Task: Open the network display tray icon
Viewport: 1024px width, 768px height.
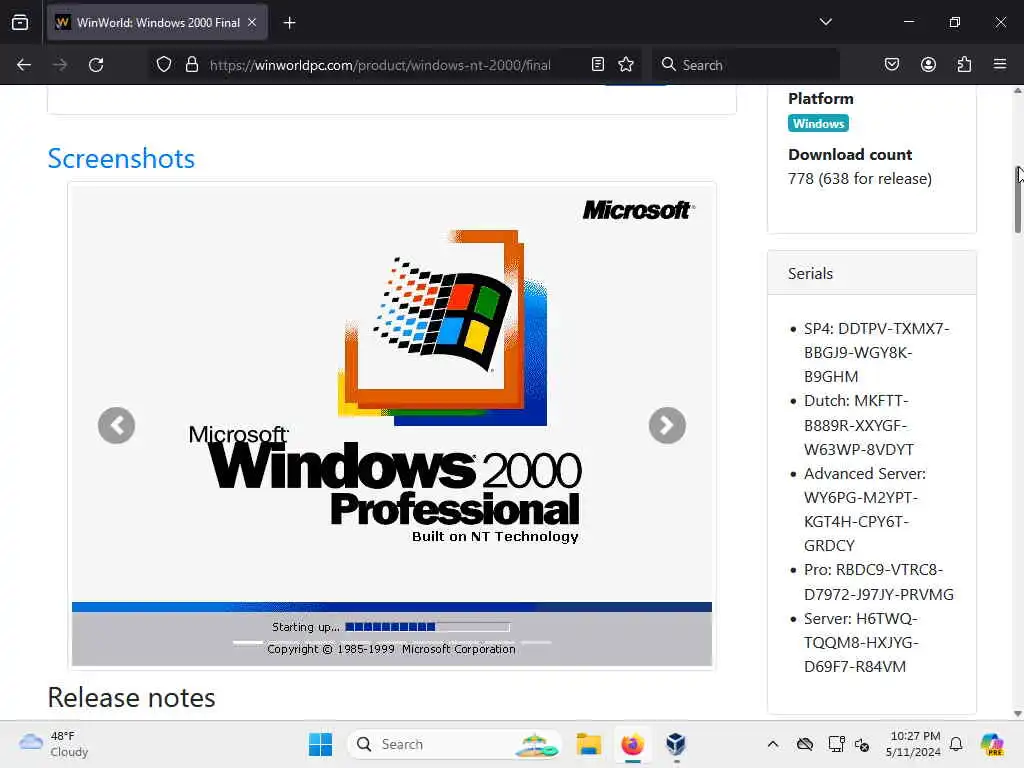Action: (x=836, y=744)
